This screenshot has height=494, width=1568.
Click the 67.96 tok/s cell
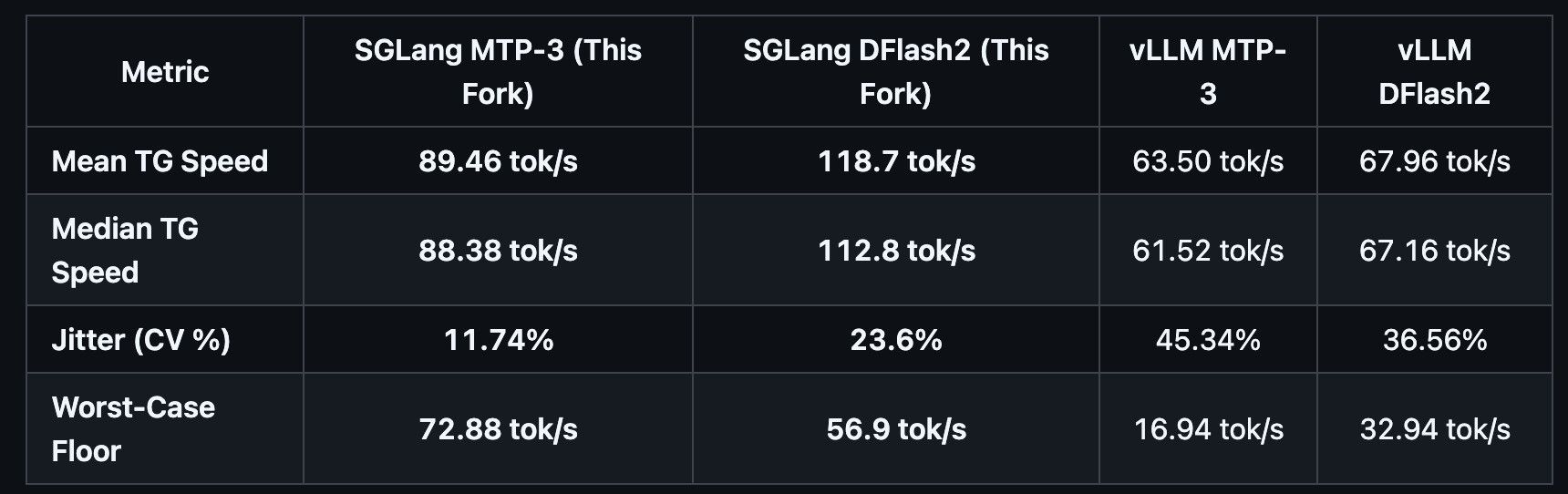(1434, 161)
